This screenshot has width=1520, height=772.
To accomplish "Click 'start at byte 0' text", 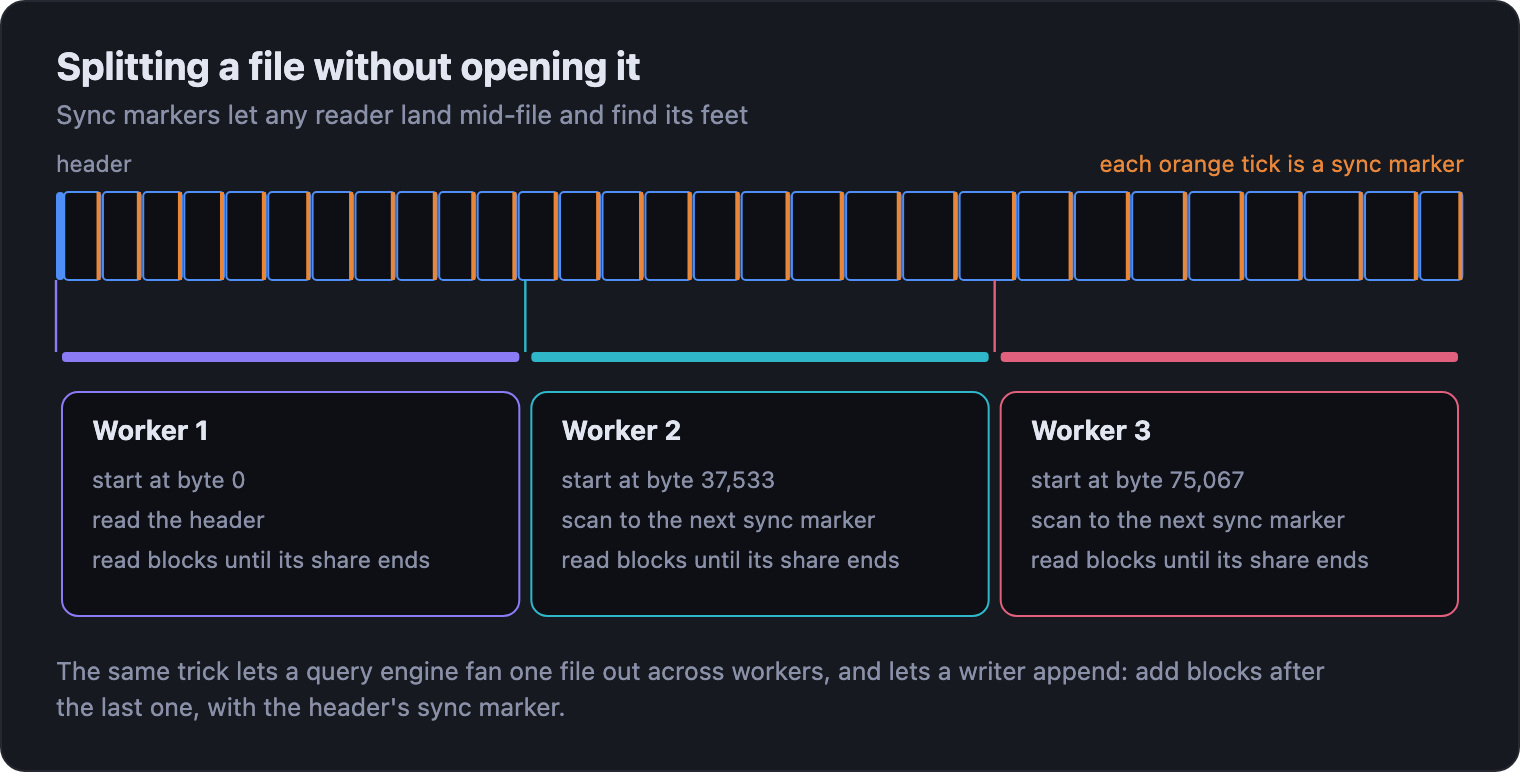I will (x=168, y=480).
